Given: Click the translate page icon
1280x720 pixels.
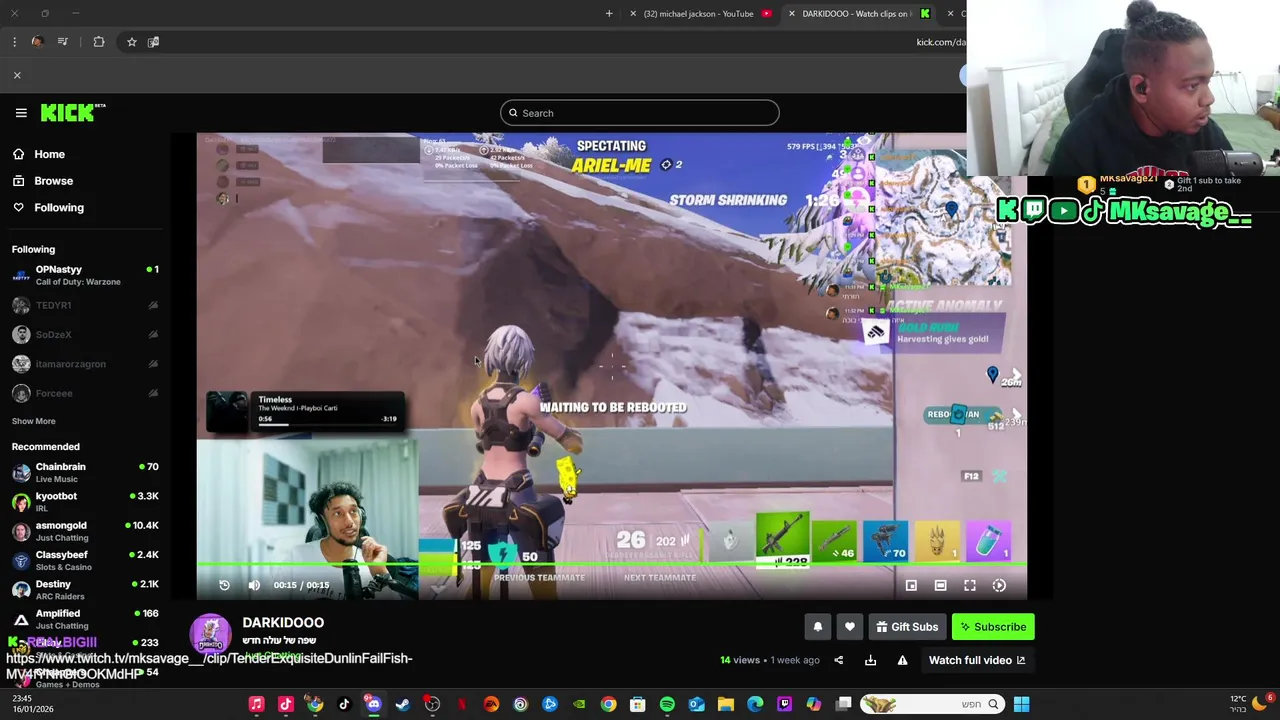Looking at the screenshot, I should point(153,42).
